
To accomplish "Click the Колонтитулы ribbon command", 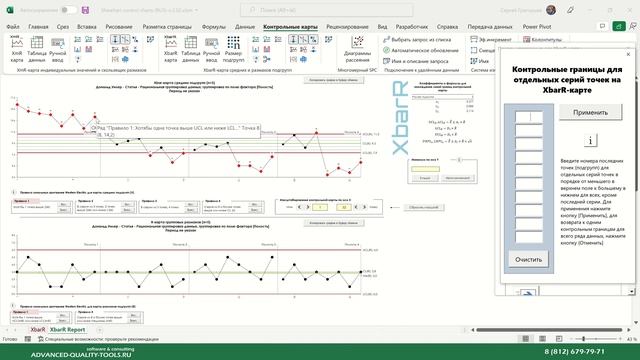I will pyautogui.click(x=543, y=40).
